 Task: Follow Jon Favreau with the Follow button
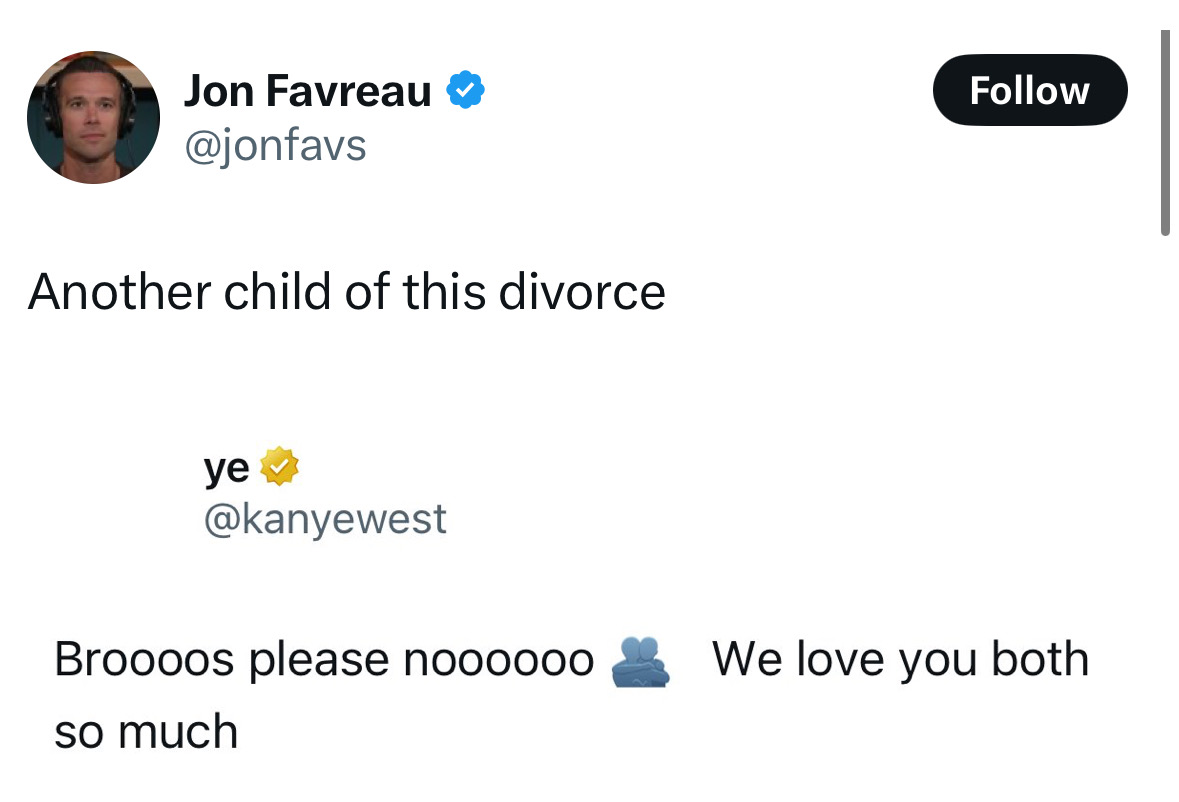click(x=1030, y=90)
